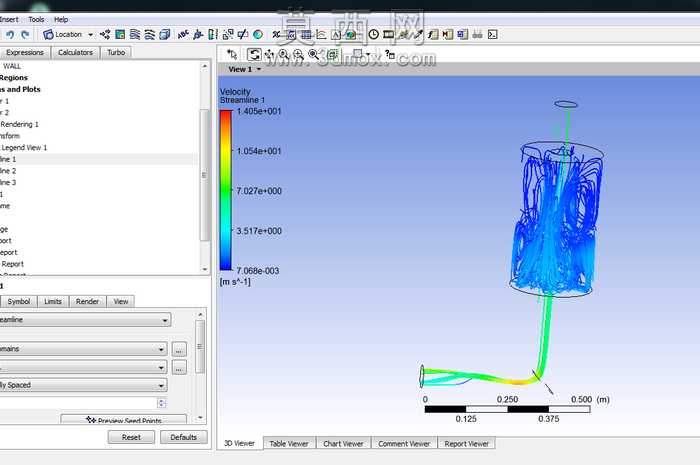Insert an Instance Transform from toolbar
This screenshot has height=465, width=700.
pyautogui.click(x=228, y=34)
